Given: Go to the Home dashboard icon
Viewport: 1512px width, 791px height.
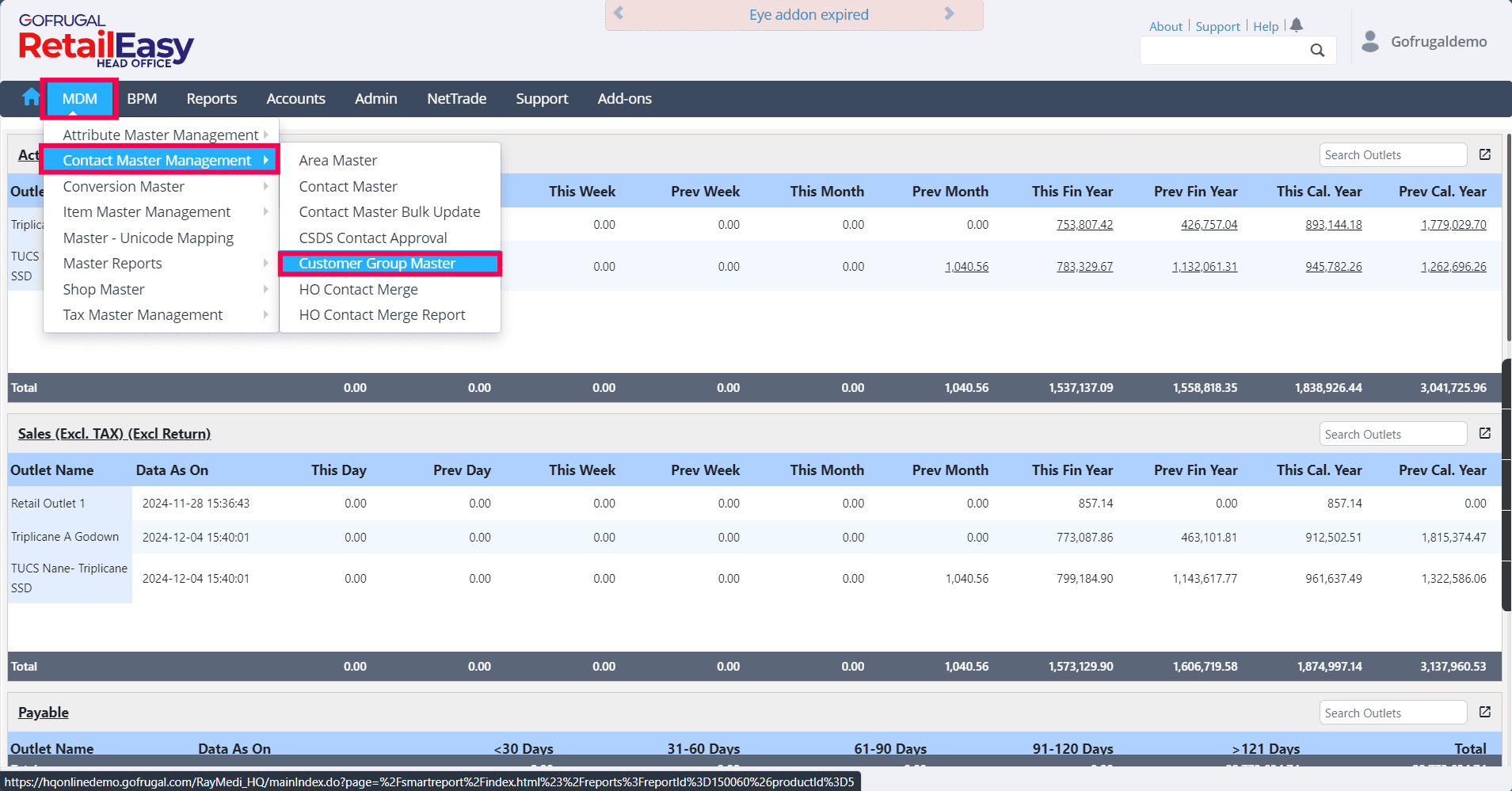Looking at the screenshot, I should pyautogui.click(x=31, y=97).
